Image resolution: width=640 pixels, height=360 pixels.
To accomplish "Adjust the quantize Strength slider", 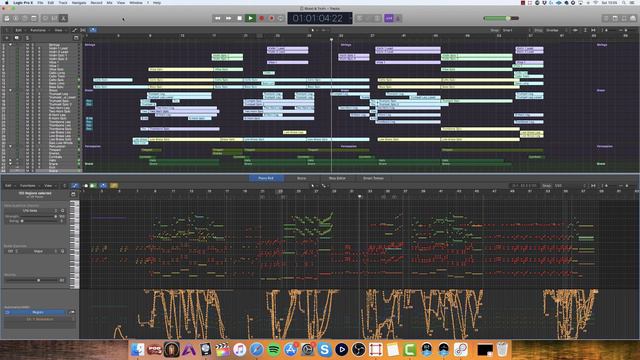I will click(39, 216).
